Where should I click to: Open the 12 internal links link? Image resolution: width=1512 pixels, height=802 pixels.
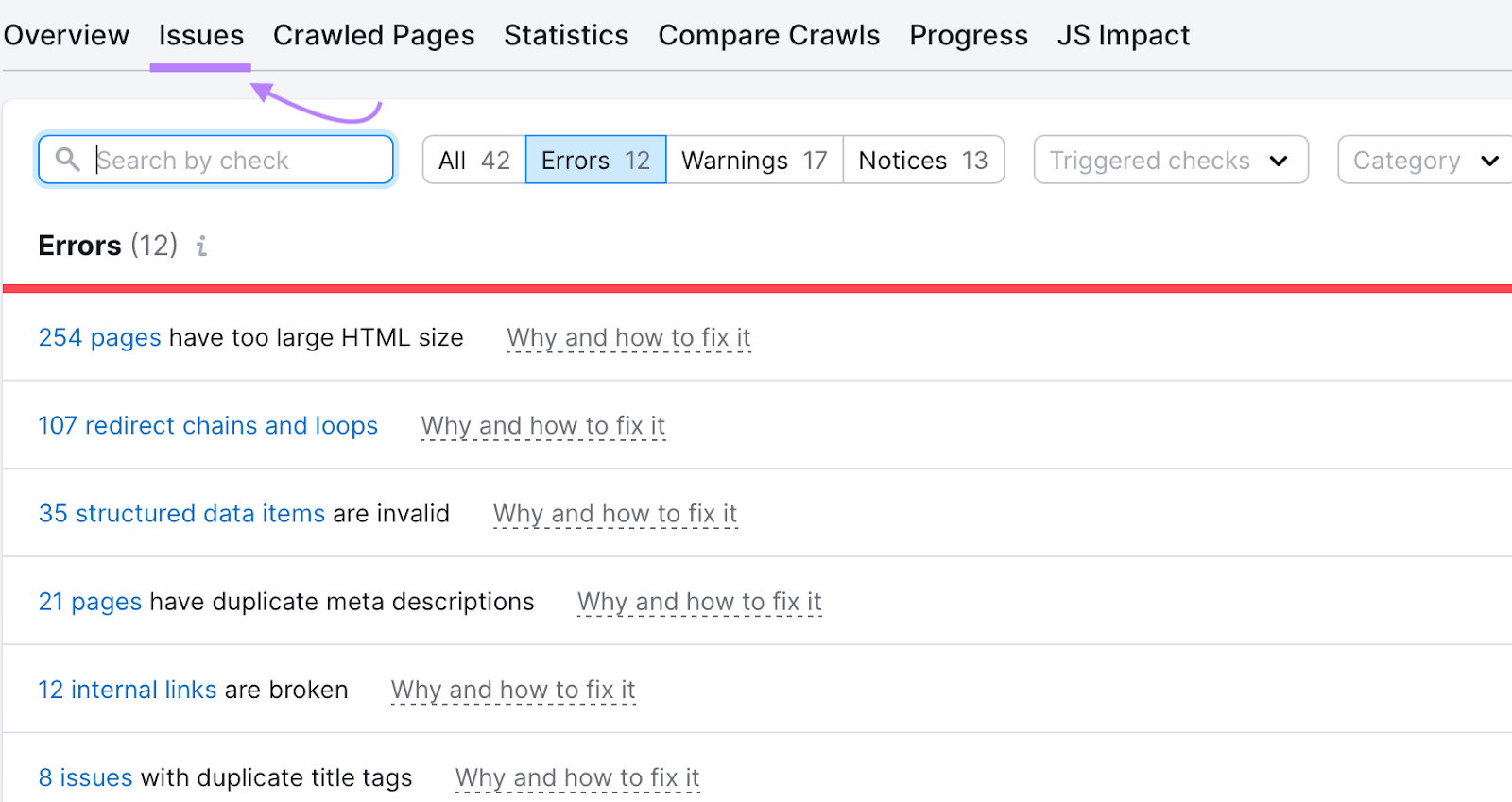[x=128, y=690]
